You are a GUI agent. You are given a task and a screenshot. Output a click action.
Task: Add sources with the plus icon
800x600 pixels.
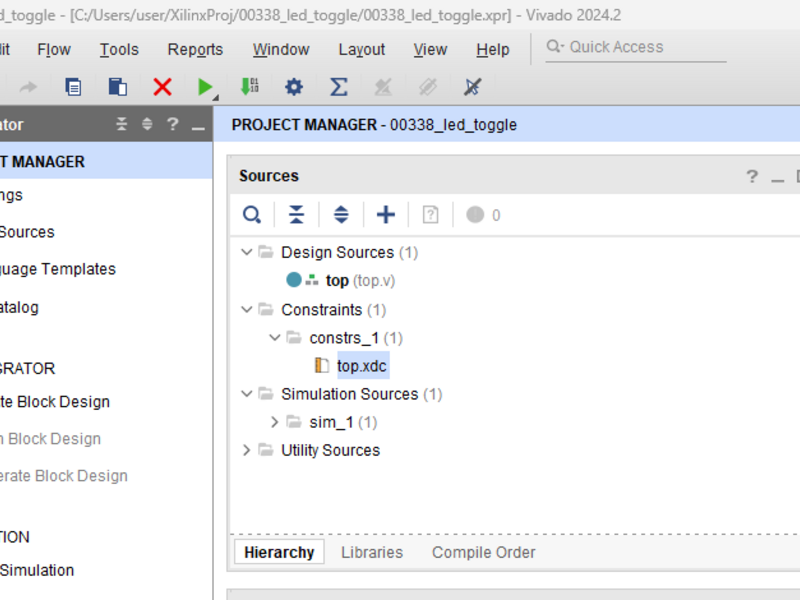point(386,215)
